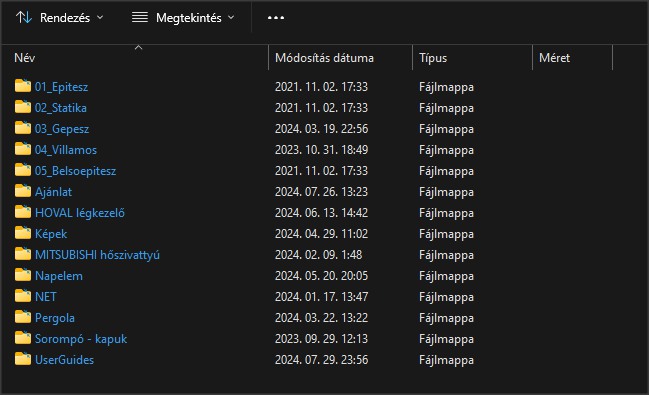Select the 03_Gepesz folder name
Image resolution: width=649 pixels, height=395 pixels.
62,129
